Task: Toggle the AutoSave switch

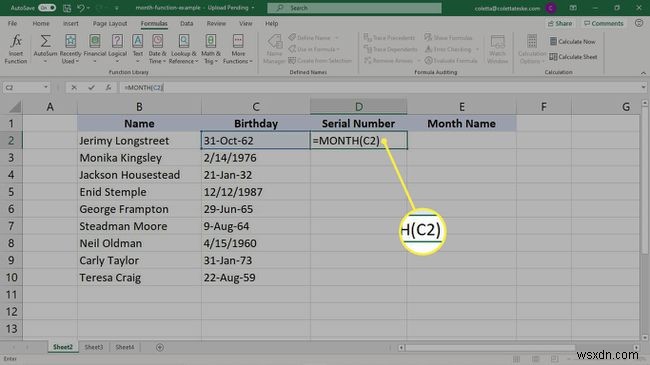Action: pos(47,8)
